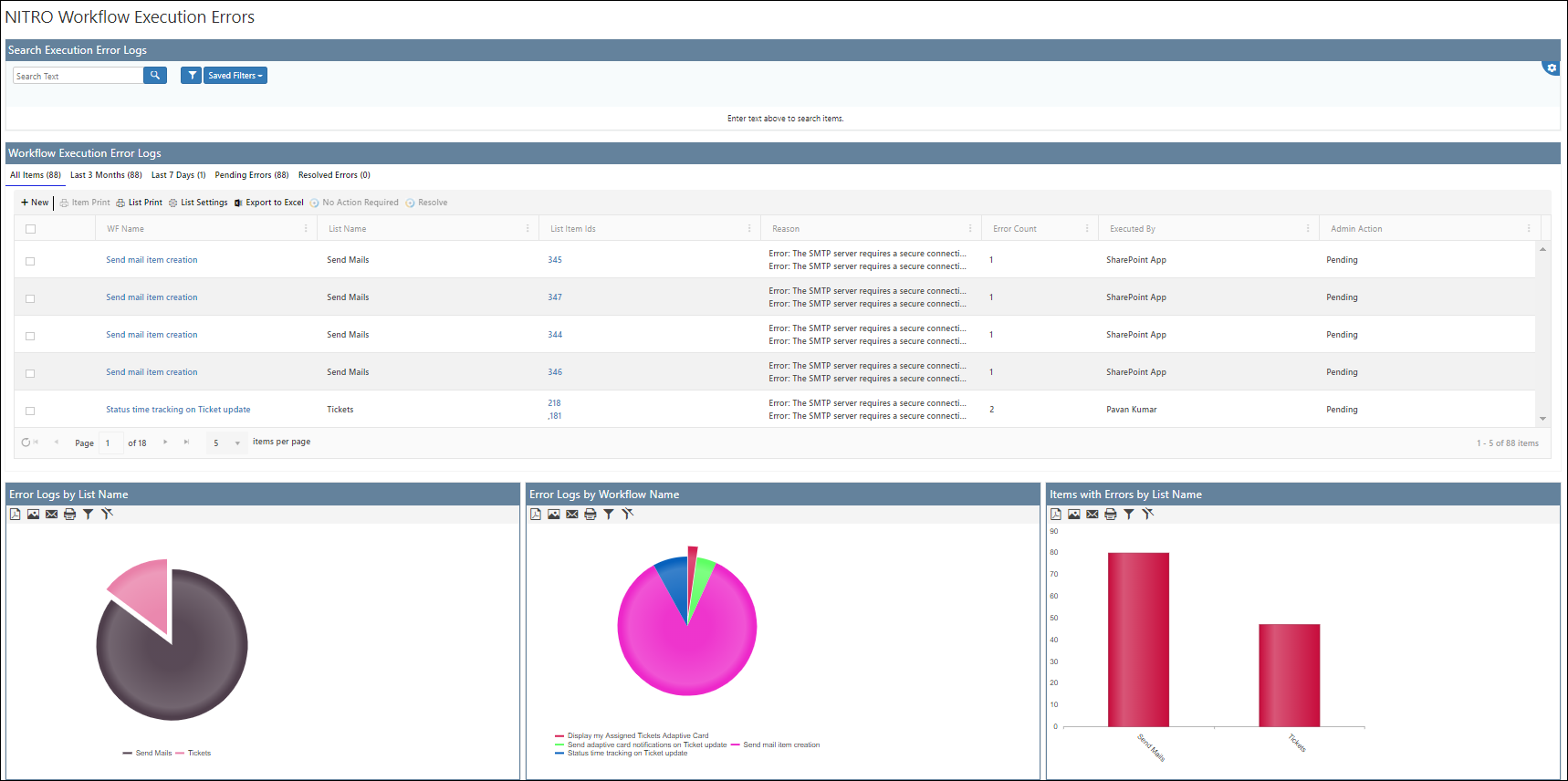Email the Error Logs by Workflow Name chart
Screen dimensions: 1568x781
pos(571,515)
